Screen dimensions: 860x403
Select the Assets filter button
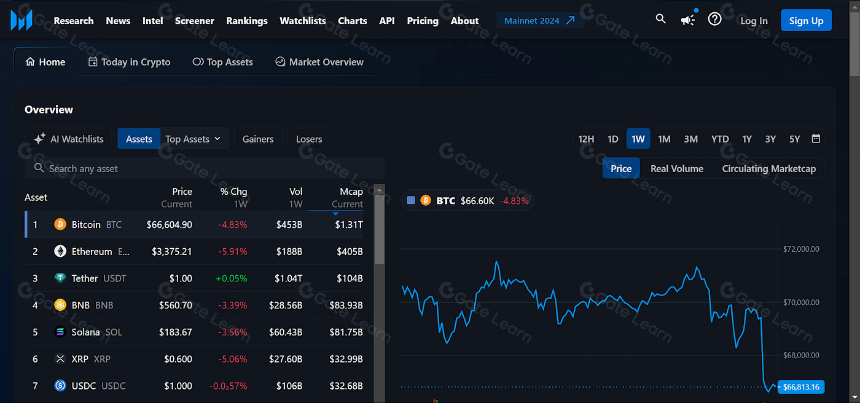coord(139,139)
